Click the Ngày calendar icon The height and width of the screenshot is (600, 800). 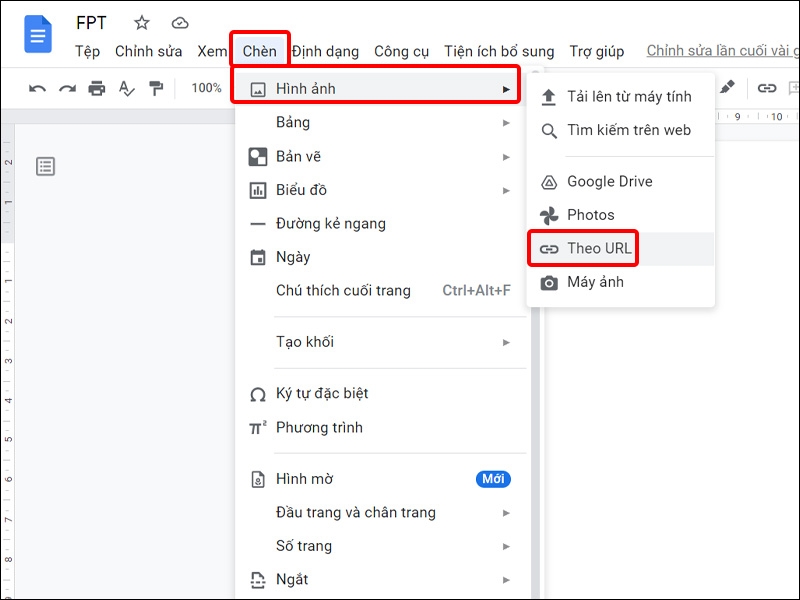(258, 257)
